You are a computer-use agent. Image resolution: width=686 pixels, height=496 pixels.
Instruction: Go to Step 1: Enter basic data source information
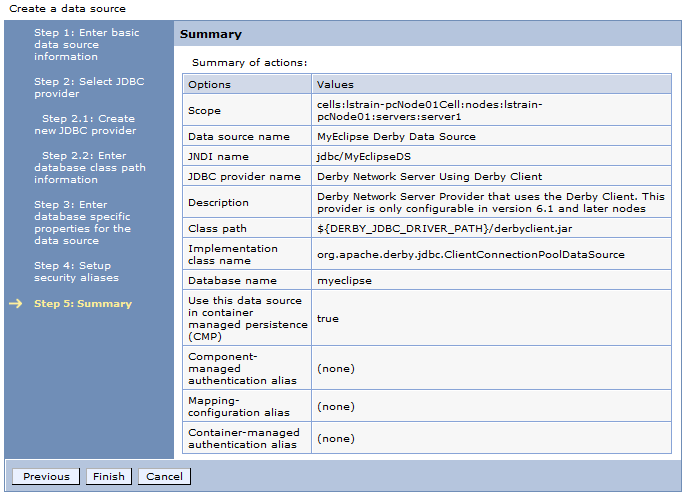coord(87,45)
